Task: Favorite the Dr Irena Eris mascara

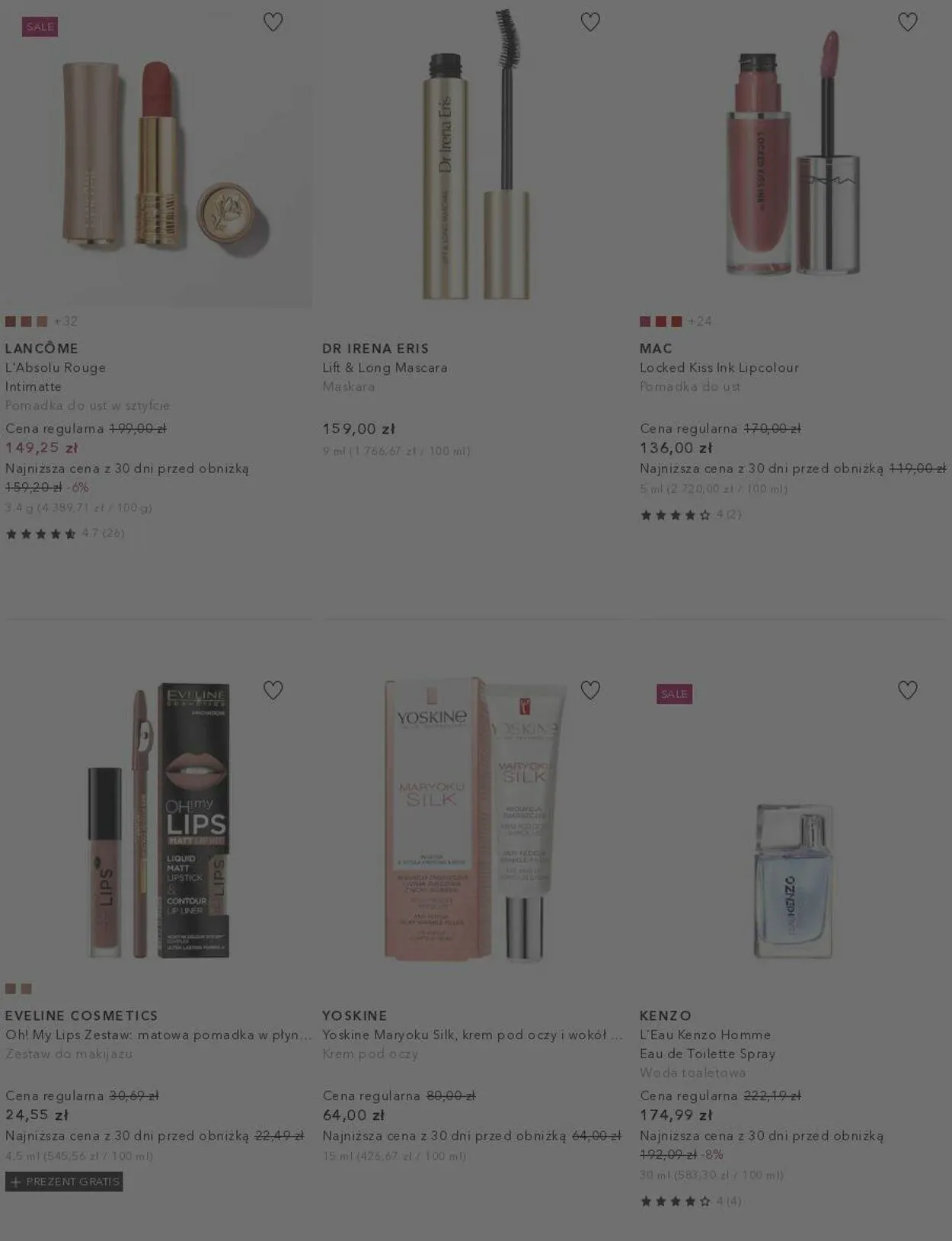Action: 590,22
